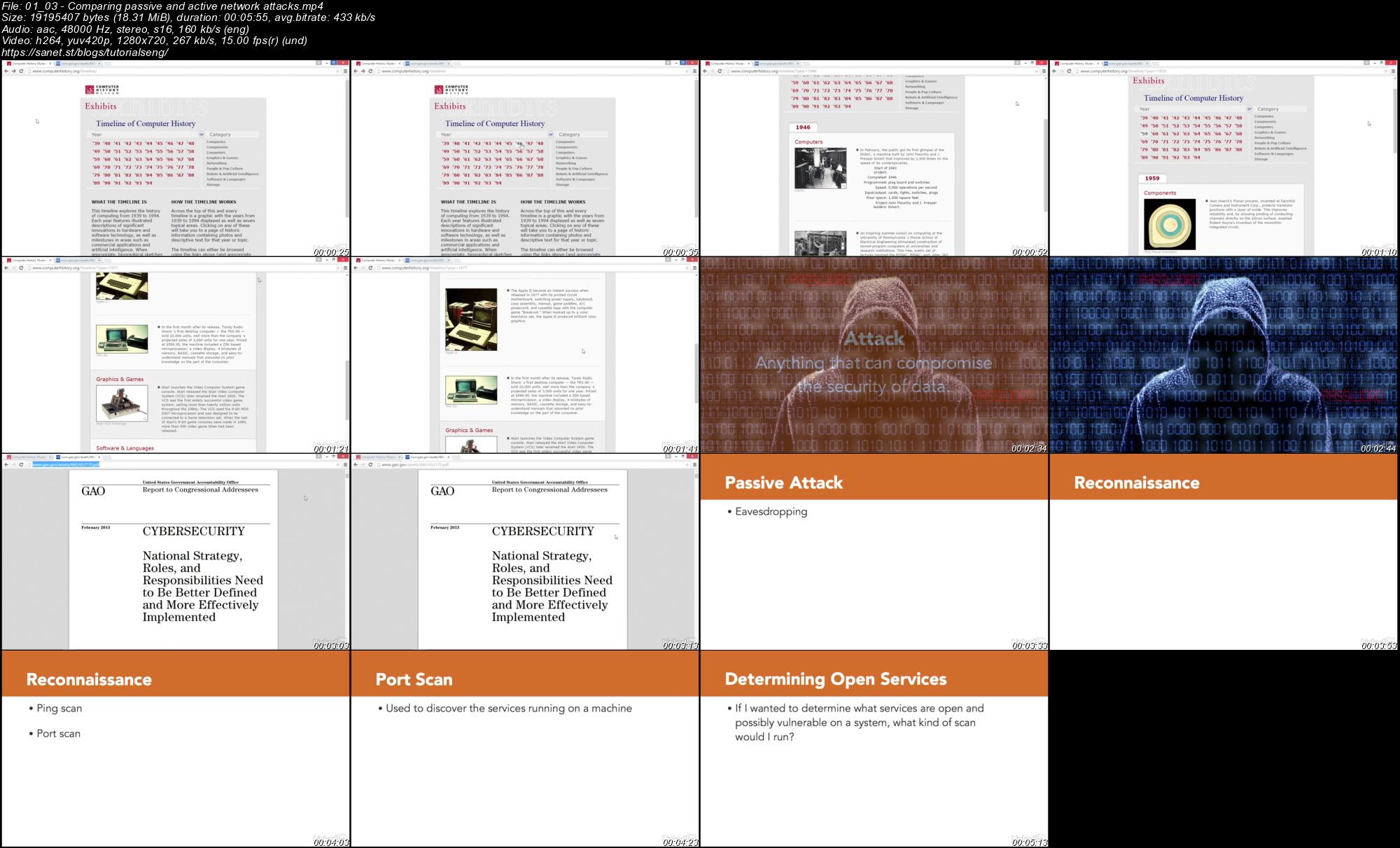Click the Port scan bullet on the Reconnaissance slide
Image resolution: width=1400 pixels, height=848 pixels.
click(58, 734)
